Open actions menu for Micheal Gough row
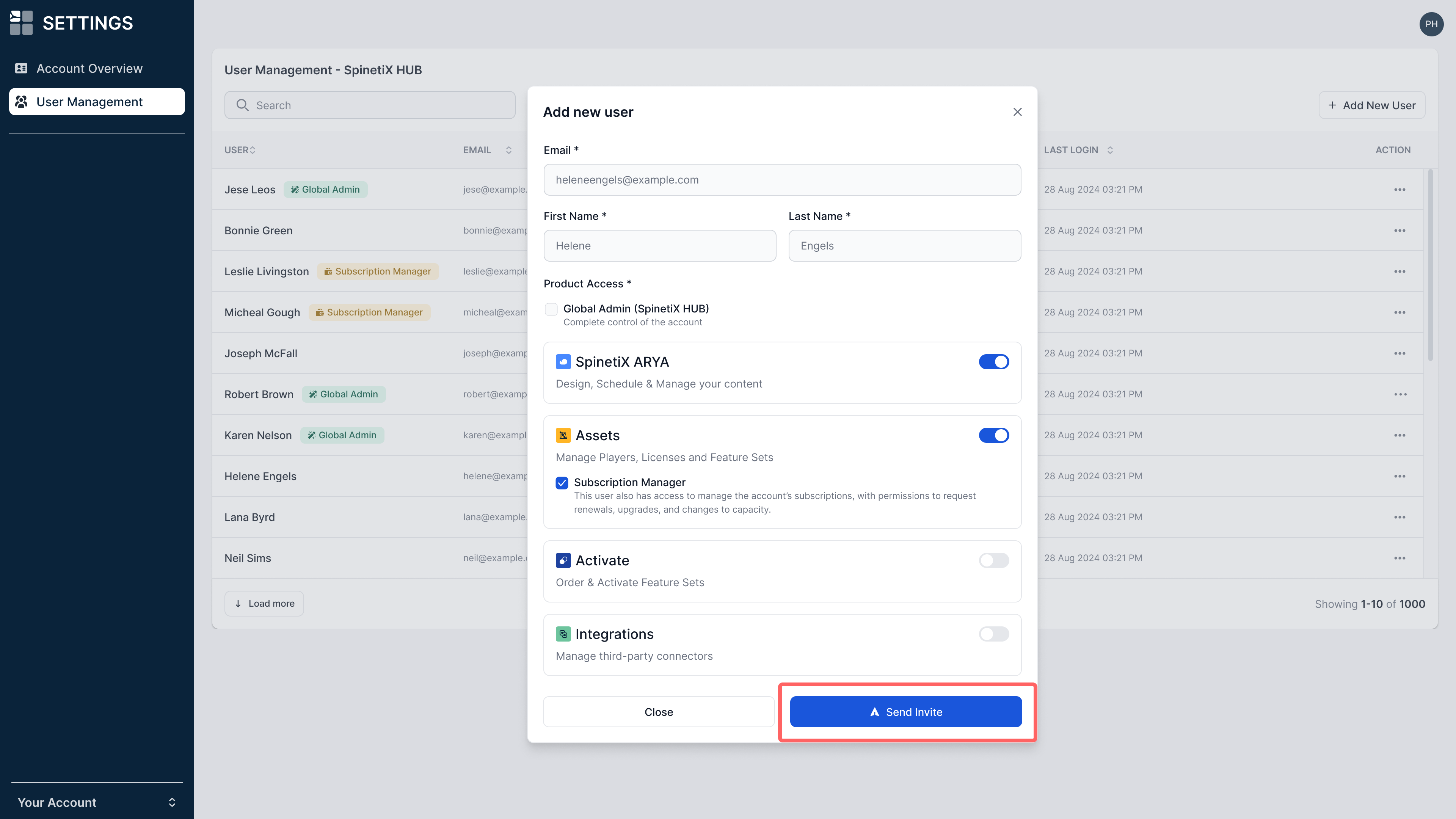 click(1400, 312)
